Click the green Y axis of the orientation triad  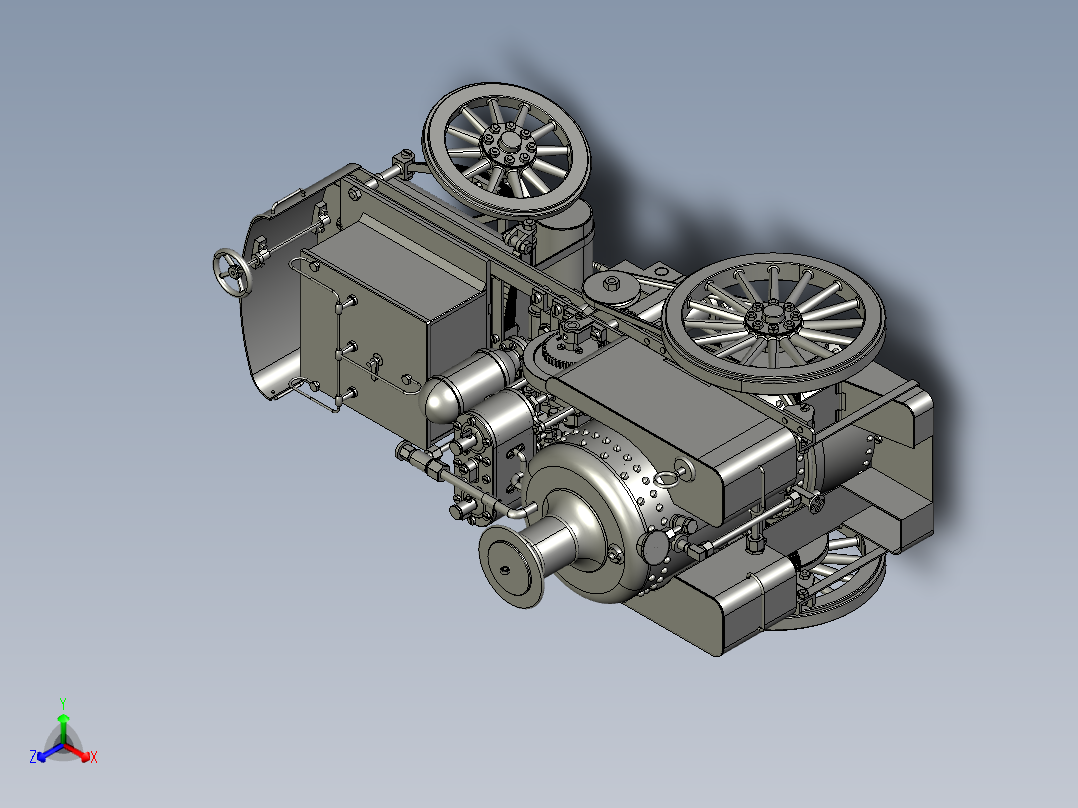tap(63, 723)
